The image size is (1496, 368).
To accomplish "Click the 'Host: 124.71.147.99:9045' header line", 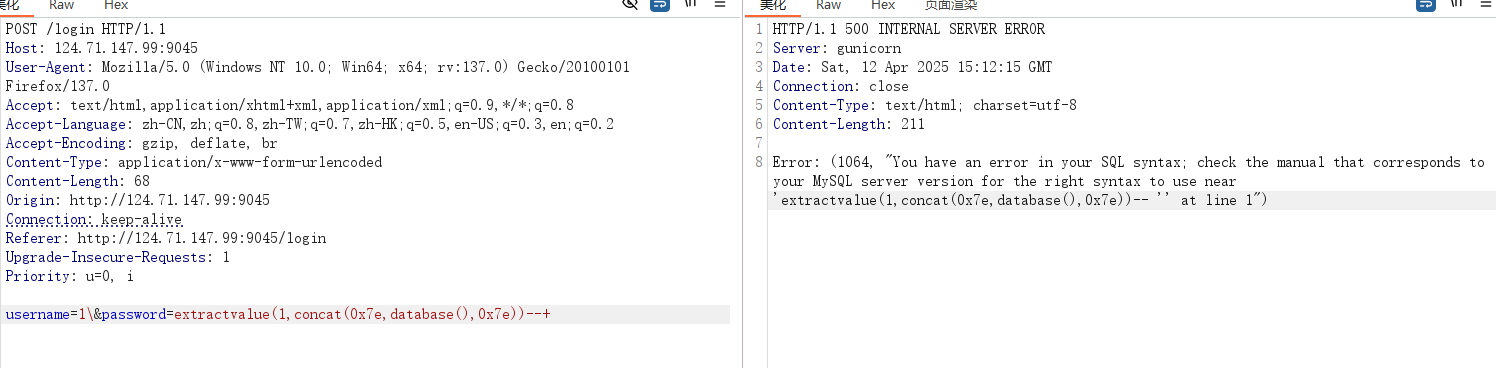I will tap(102, 48).
